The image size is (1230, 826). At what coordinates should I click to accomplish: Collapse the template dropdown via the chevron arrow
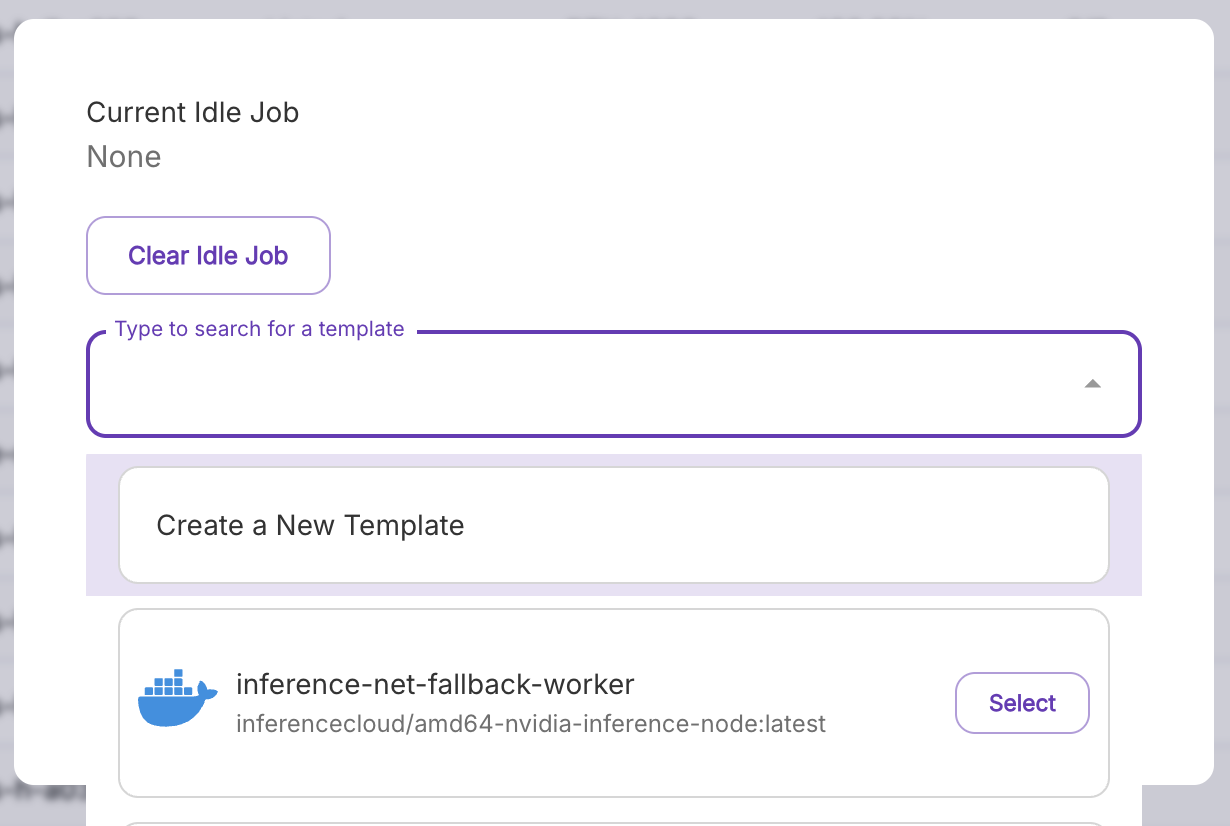click(x=1094, y=383)
